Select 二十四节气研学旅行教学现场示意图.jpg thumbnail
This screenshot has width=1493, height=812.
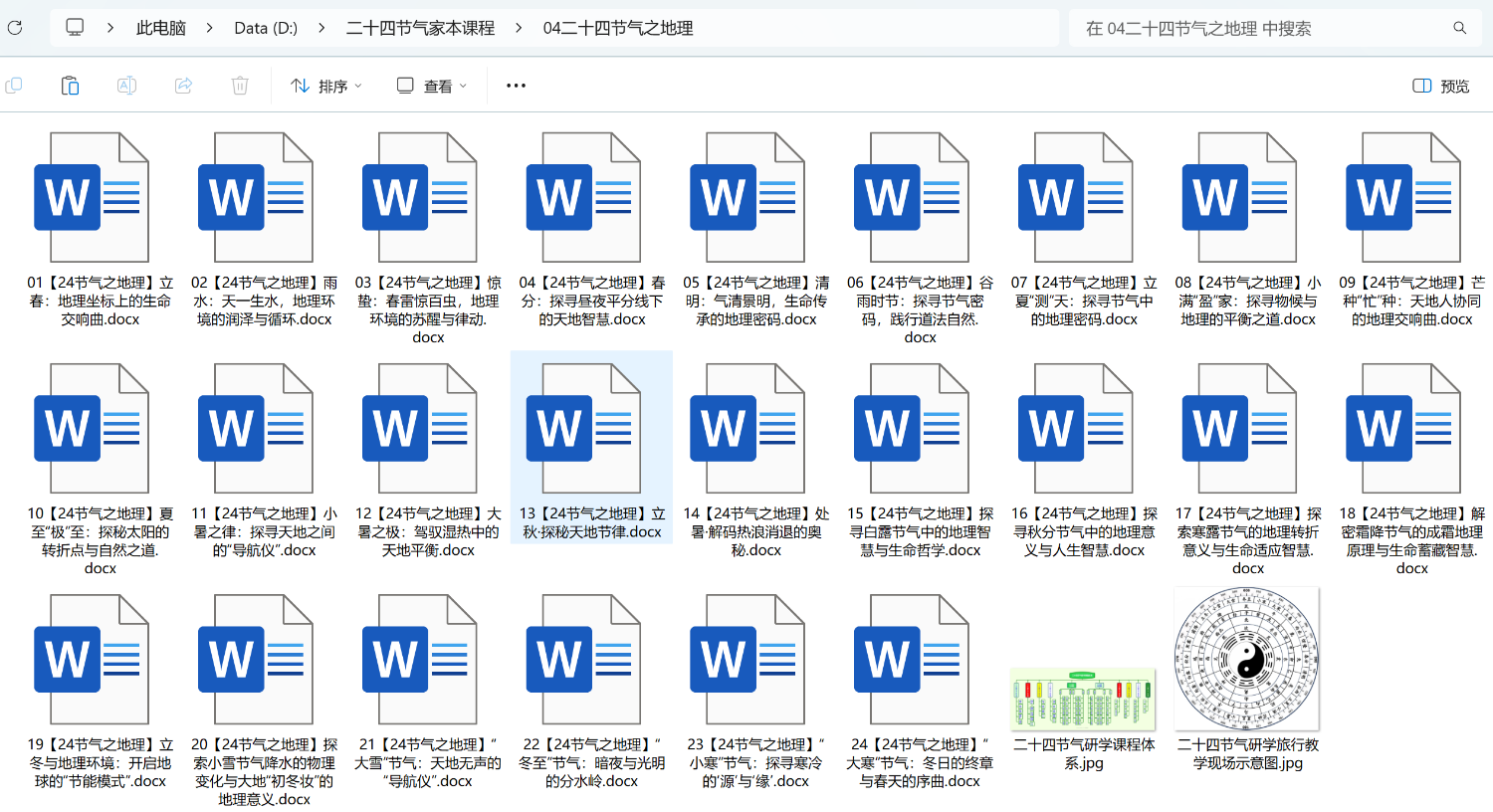tap(1247, 660)
